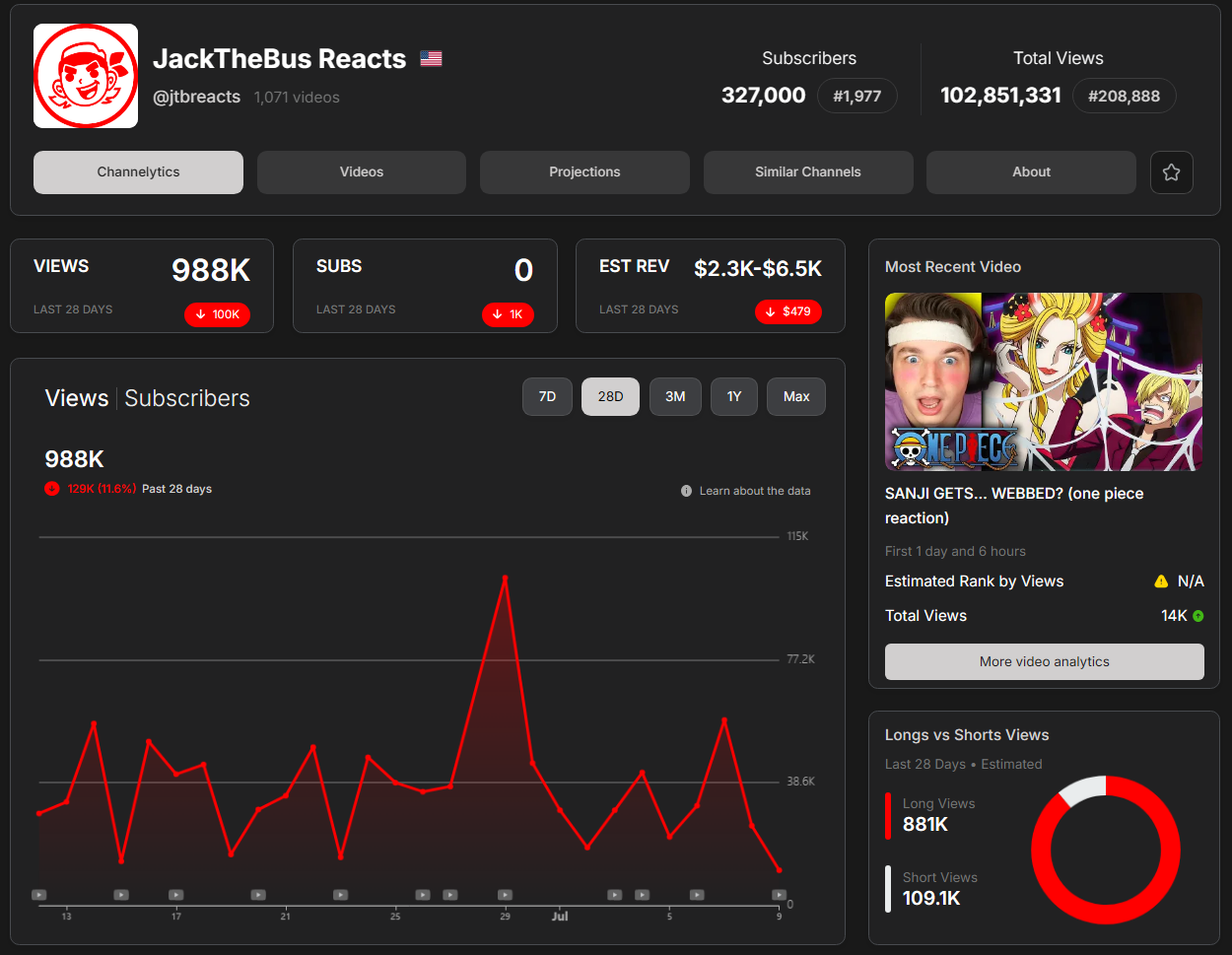1232x955 pixels.
Task: Switch the chart to Subscribers
Action: coord(187,398)
